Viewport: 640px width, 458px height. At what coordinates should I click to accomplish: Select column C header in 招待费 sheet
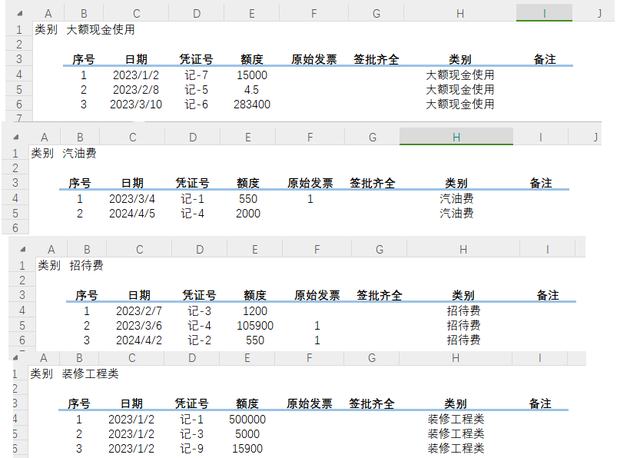pos(139,249)
